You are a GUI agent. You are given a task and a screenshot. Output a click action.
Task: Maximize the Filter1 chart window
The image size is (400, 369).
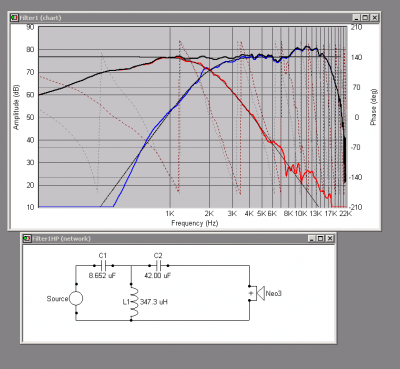point(365,18)
